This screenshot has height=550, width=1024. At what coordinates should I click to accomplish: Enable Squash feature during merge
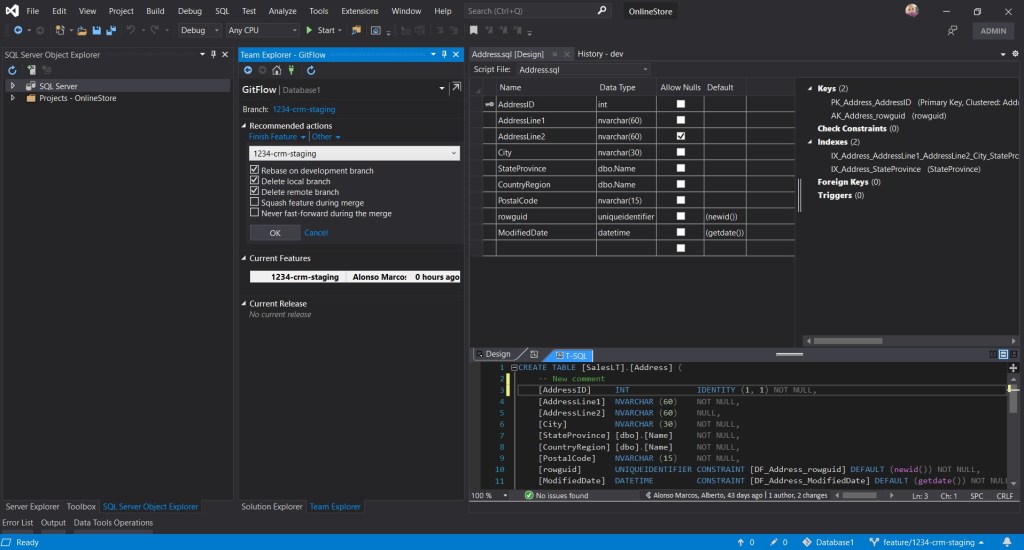coord(254,202)
